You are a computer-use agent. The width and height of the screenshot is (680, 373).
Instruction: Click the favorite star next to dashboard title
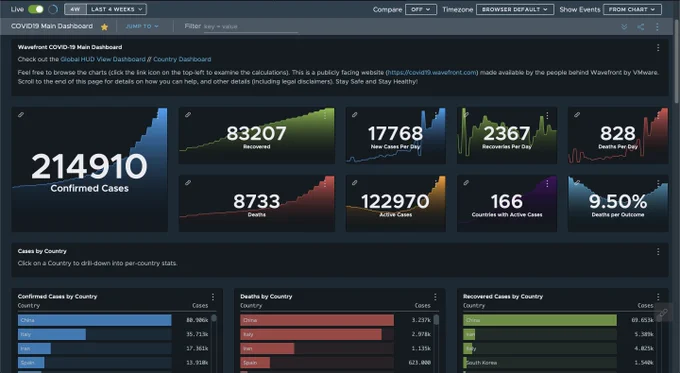pos(105,27)
